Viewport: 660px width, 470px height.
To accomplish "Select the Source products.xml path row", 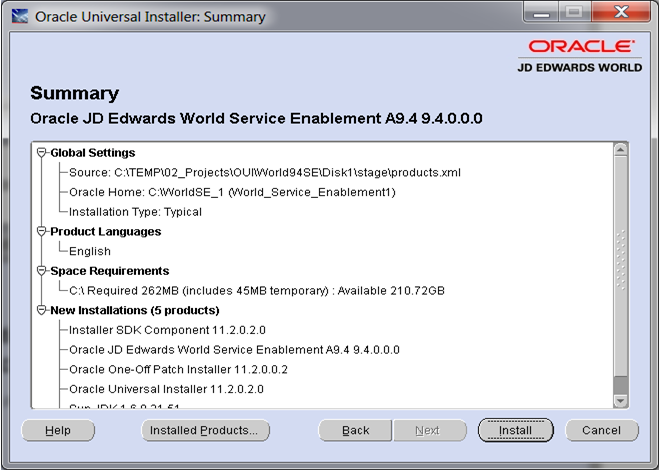I will tap(265, 173).
